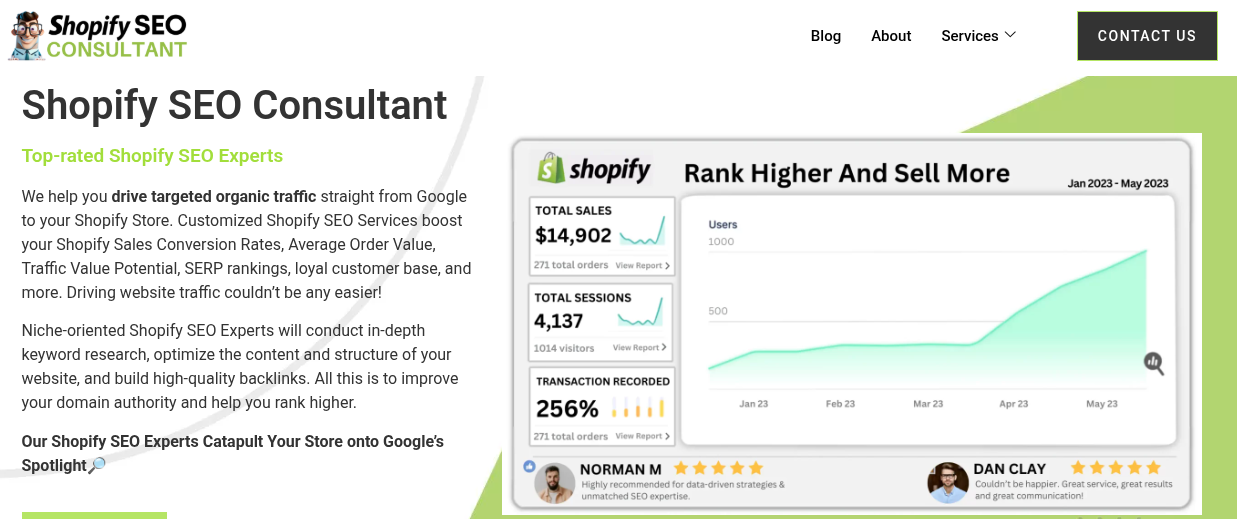Open the Services menu item
The image size is (1237, 519).
click(x=970, y=36)
